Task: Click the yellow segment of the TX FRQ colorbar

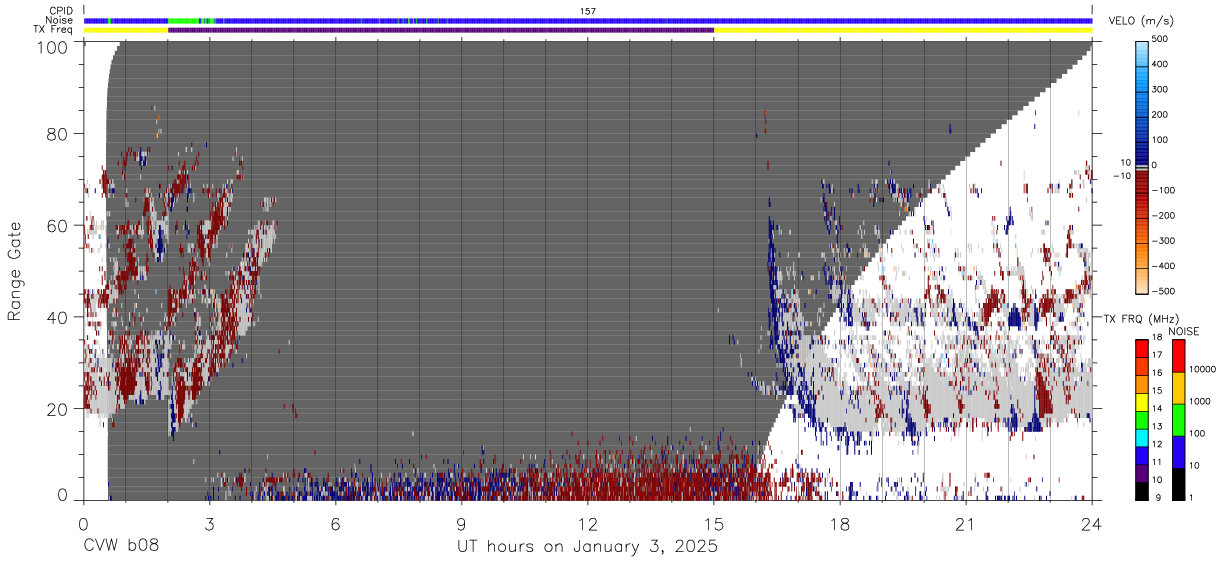Action: click(x=1142, y=403)
